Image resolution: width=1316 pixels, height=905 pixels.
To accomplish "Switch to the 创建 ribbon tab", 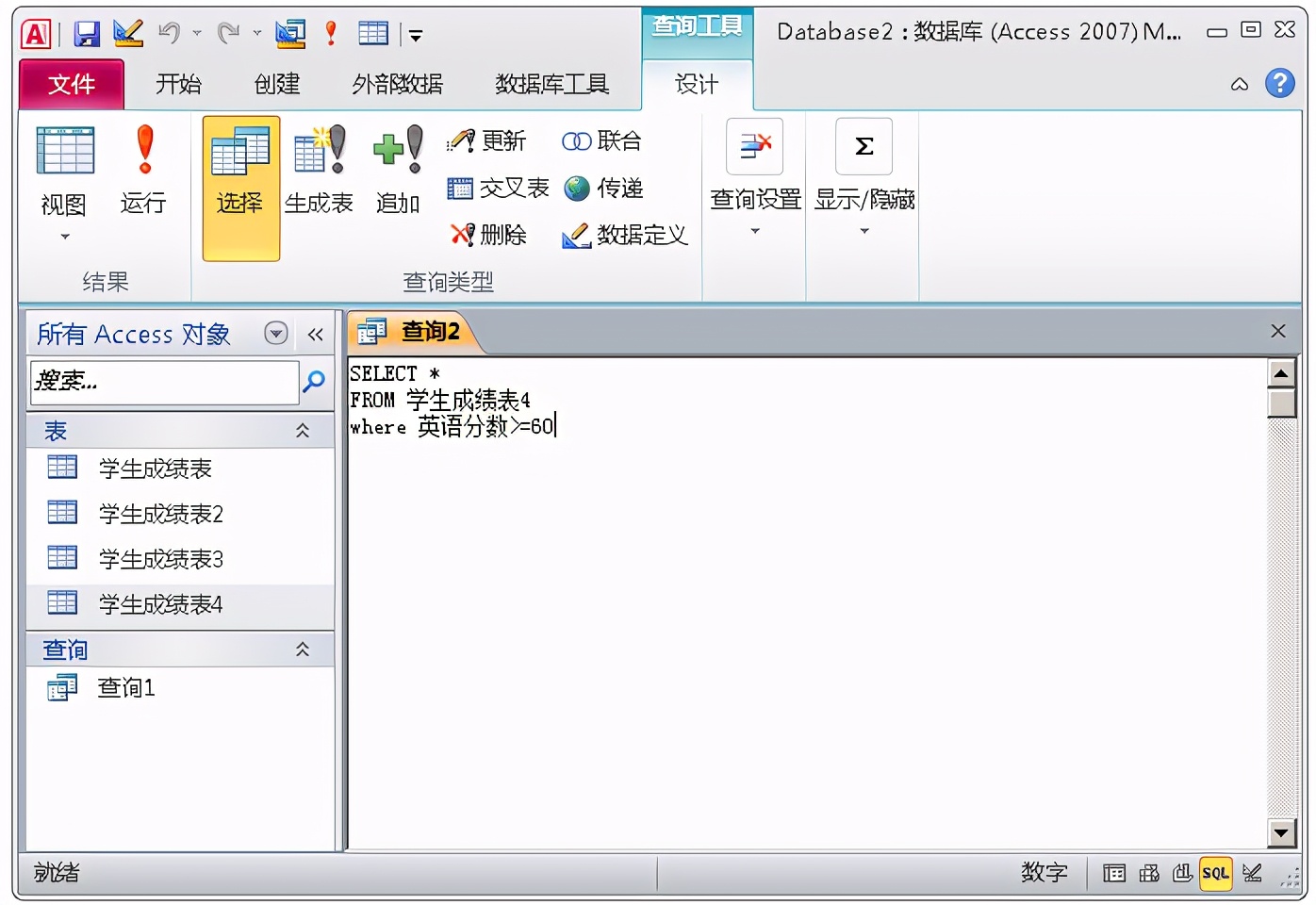I will (x=276, y=84).
